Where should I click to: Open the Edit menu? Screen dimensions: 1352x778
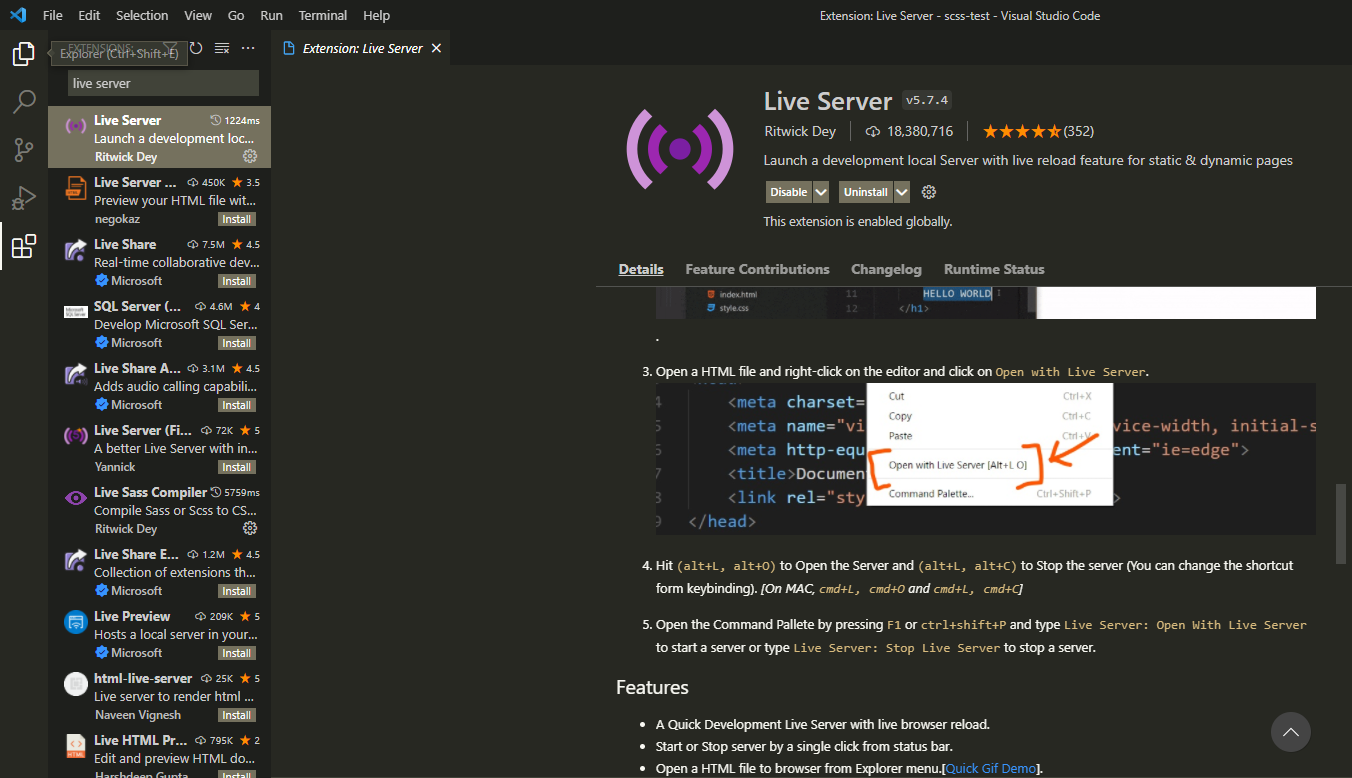[x=89, y=15]
